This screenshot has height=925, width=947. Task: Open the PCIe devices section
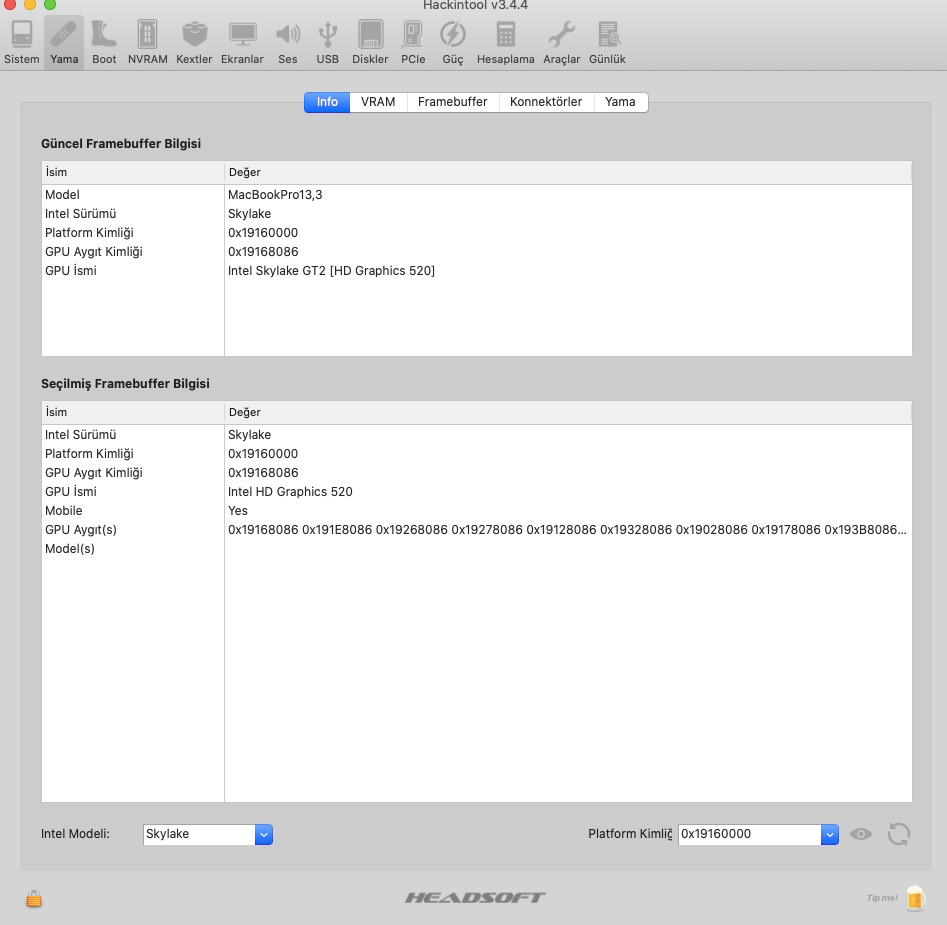413,42
